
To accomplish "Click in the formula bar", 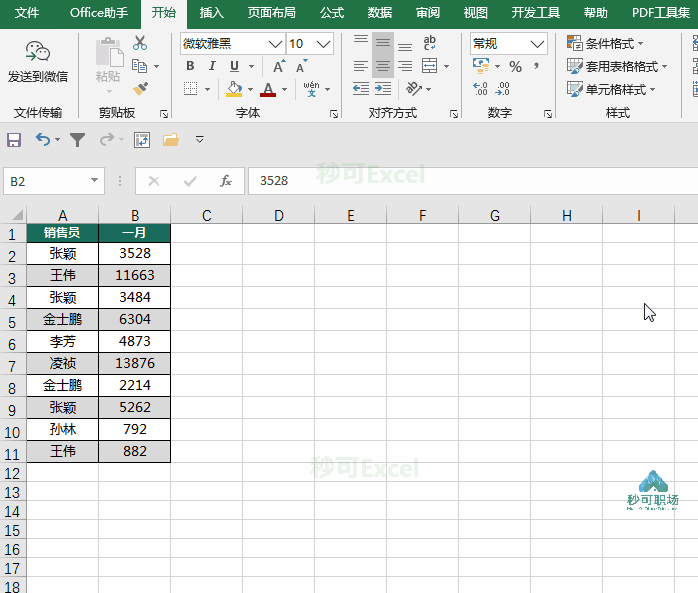I will coord(473,181).
